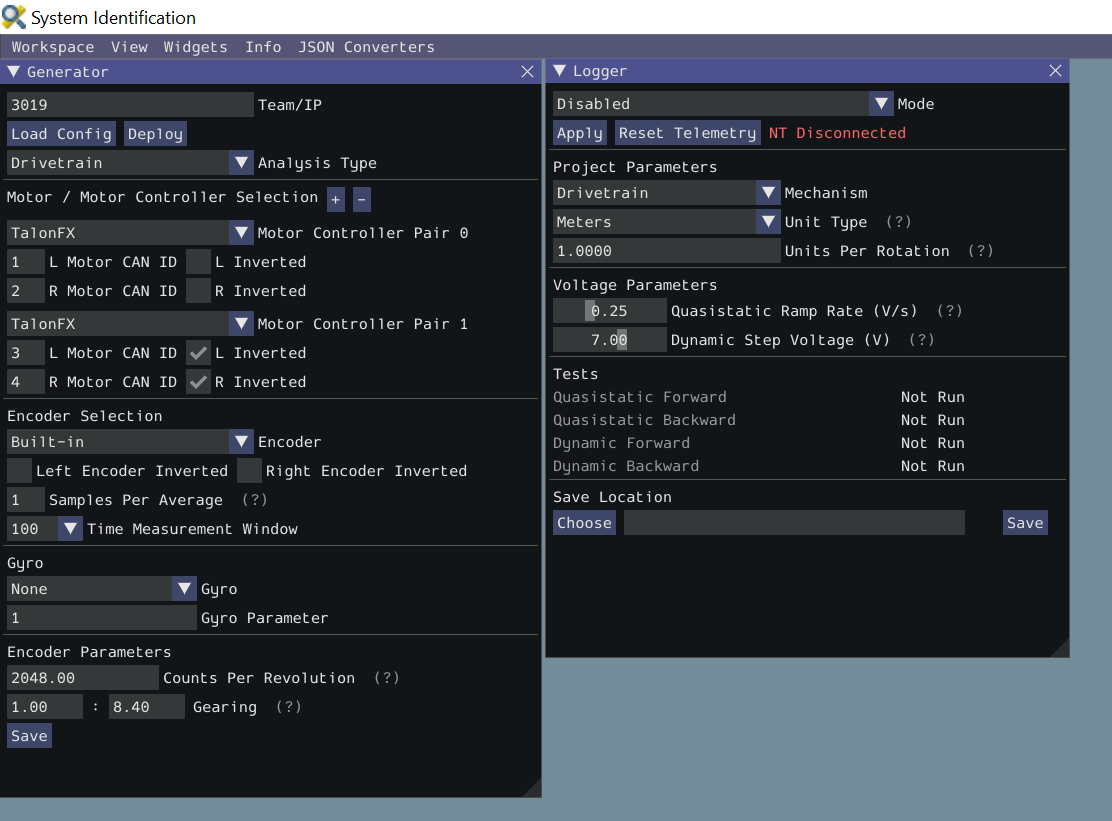Open the JSON Converters menu

(366, 47)
